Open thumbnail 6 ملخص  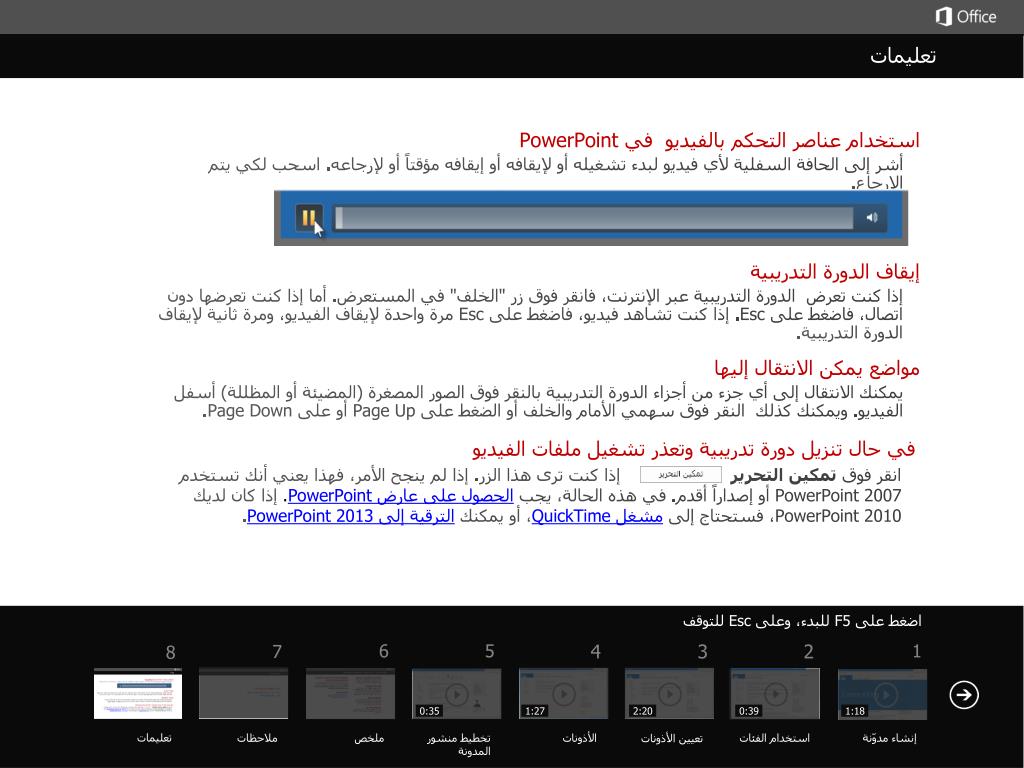350,694
